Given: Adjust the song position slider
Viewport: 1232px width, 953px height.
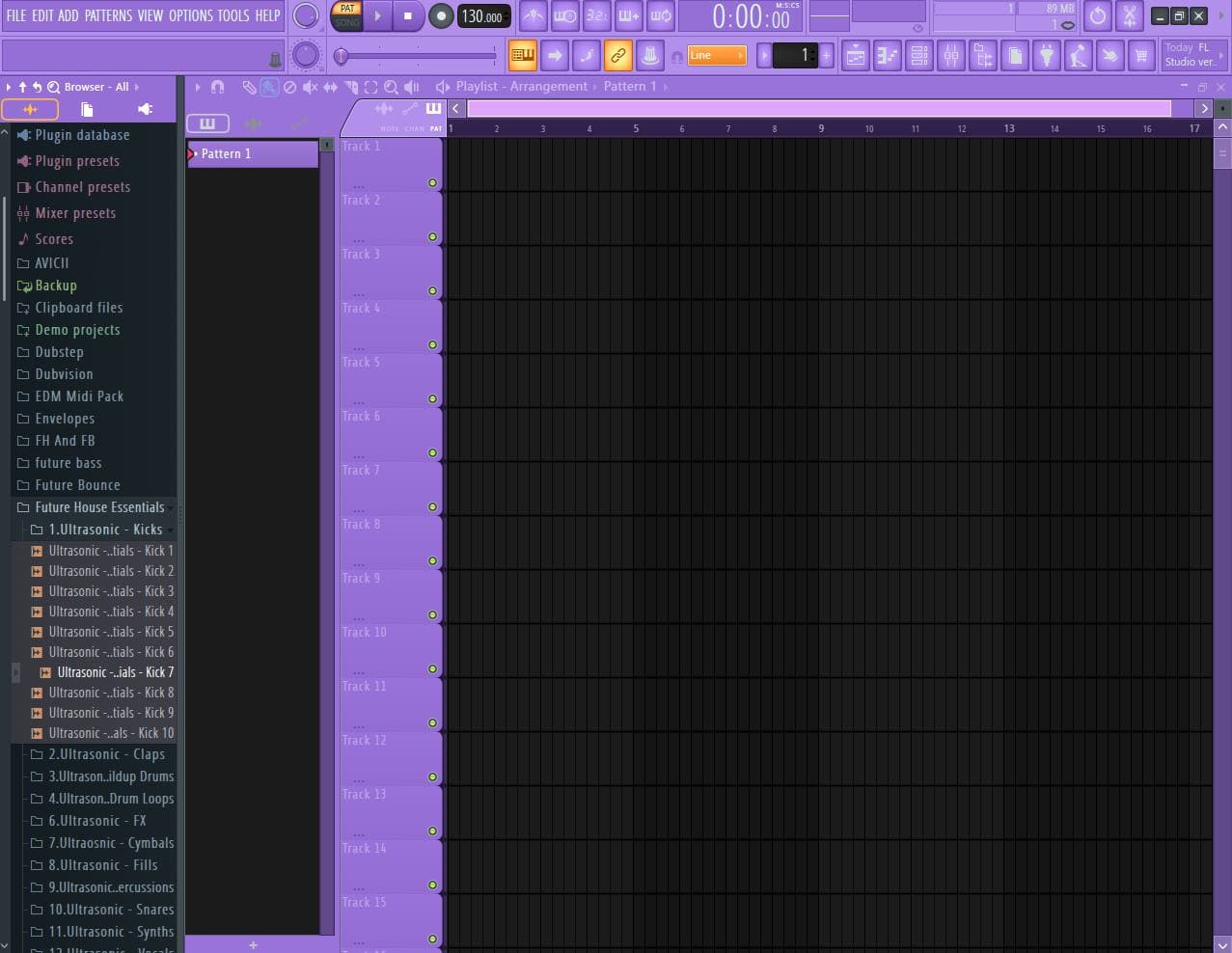Looking at the screenshot, I should [x=417, y=57].
